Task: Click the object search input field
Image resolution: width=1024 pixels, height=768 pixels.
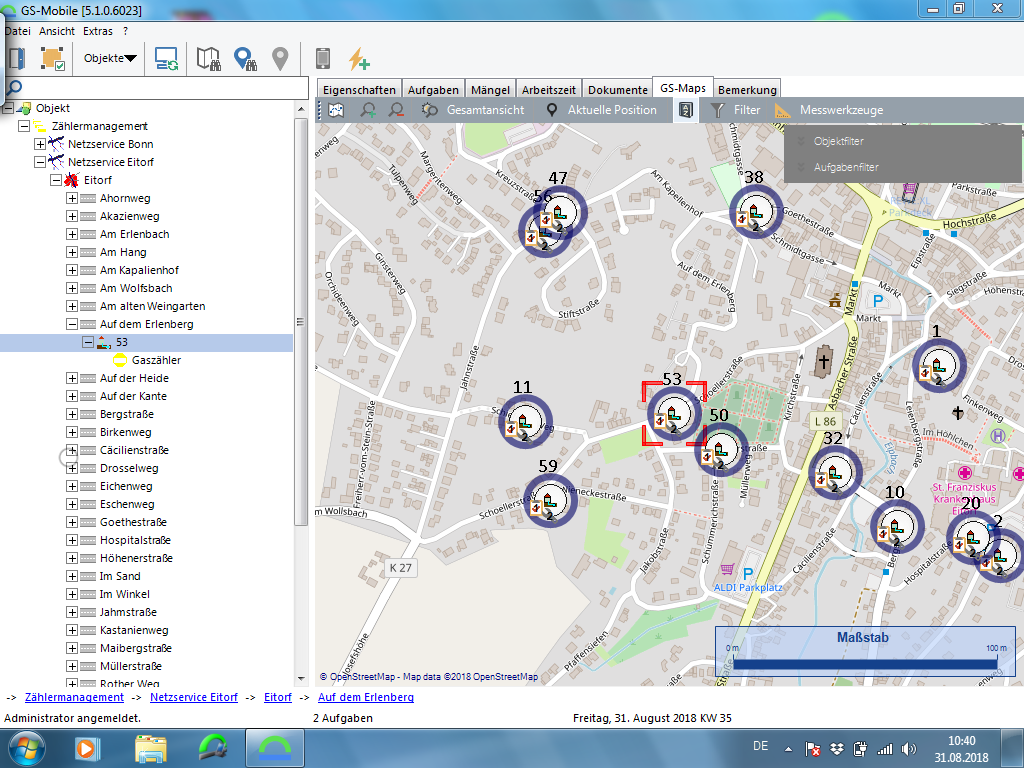Action: tap(160, 88)
